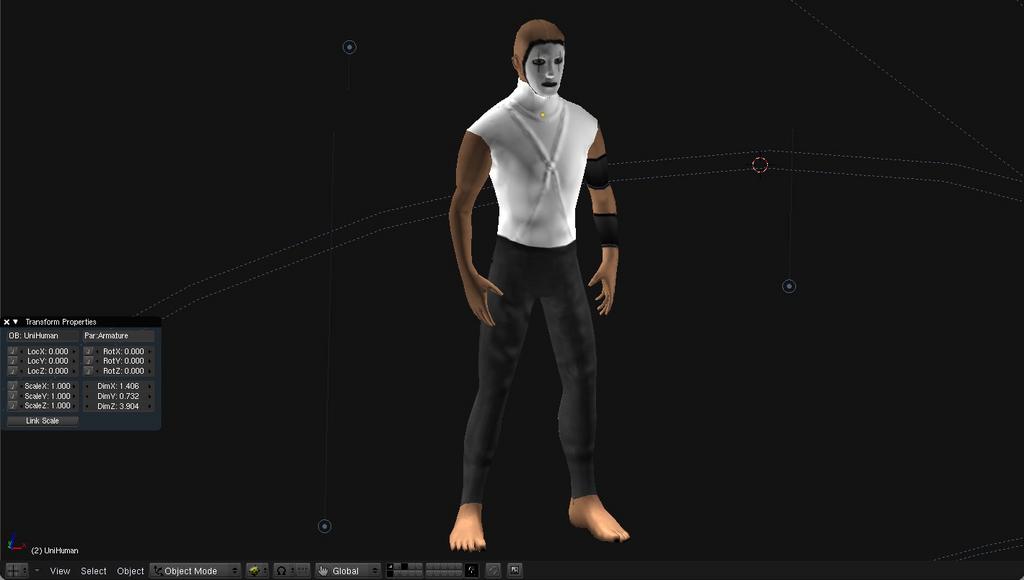Select the red dashed circle object on the curve
The image size is (1024, 580).
click(760, 165)
